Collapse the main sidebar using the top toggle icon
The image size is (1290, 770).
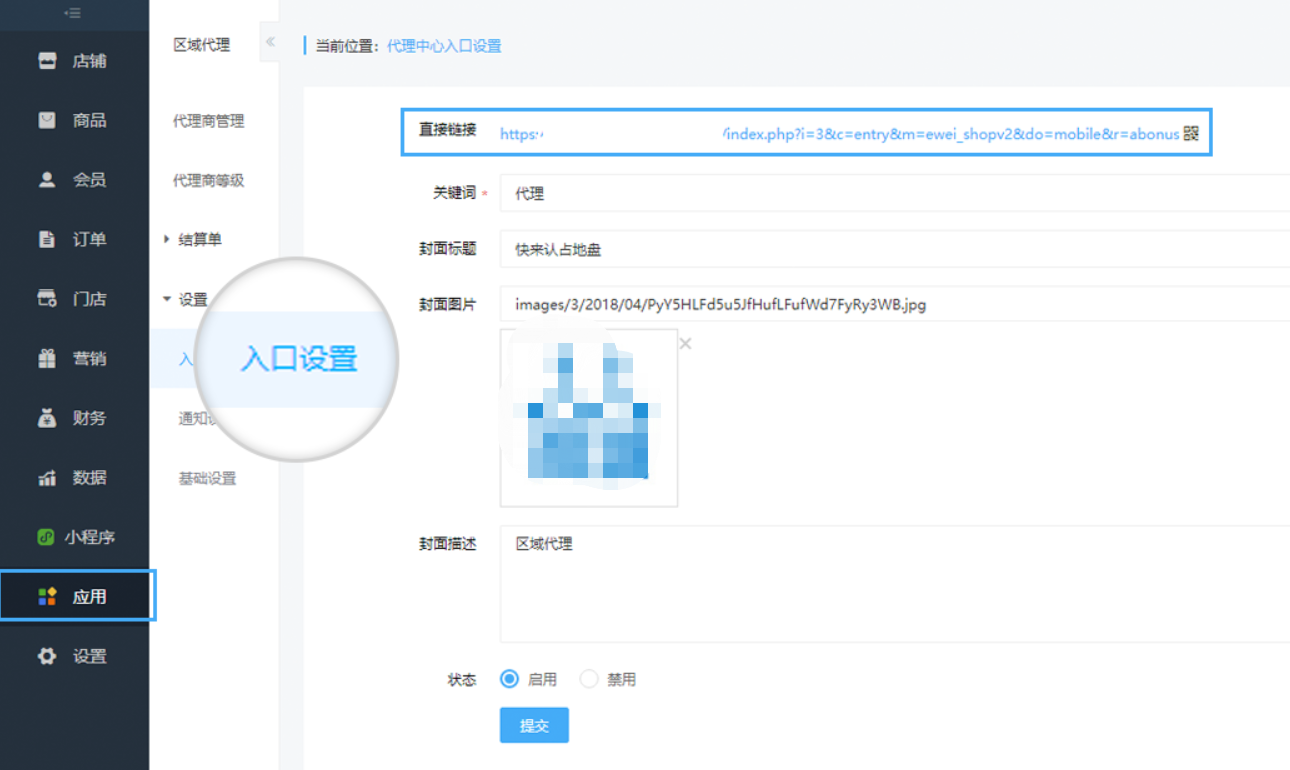(x=72, y=13)
